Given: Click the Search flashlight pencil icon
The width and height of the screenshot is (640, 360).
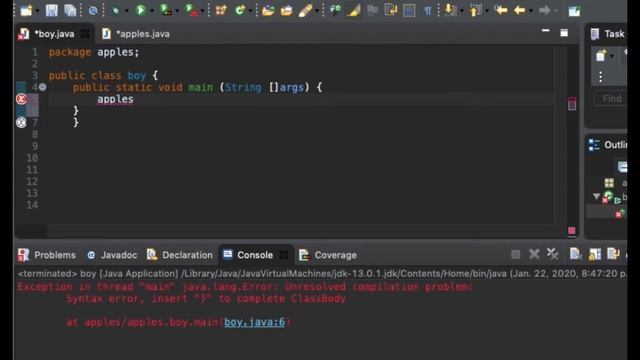Looking at the screenshot, I should click(306, 10).
